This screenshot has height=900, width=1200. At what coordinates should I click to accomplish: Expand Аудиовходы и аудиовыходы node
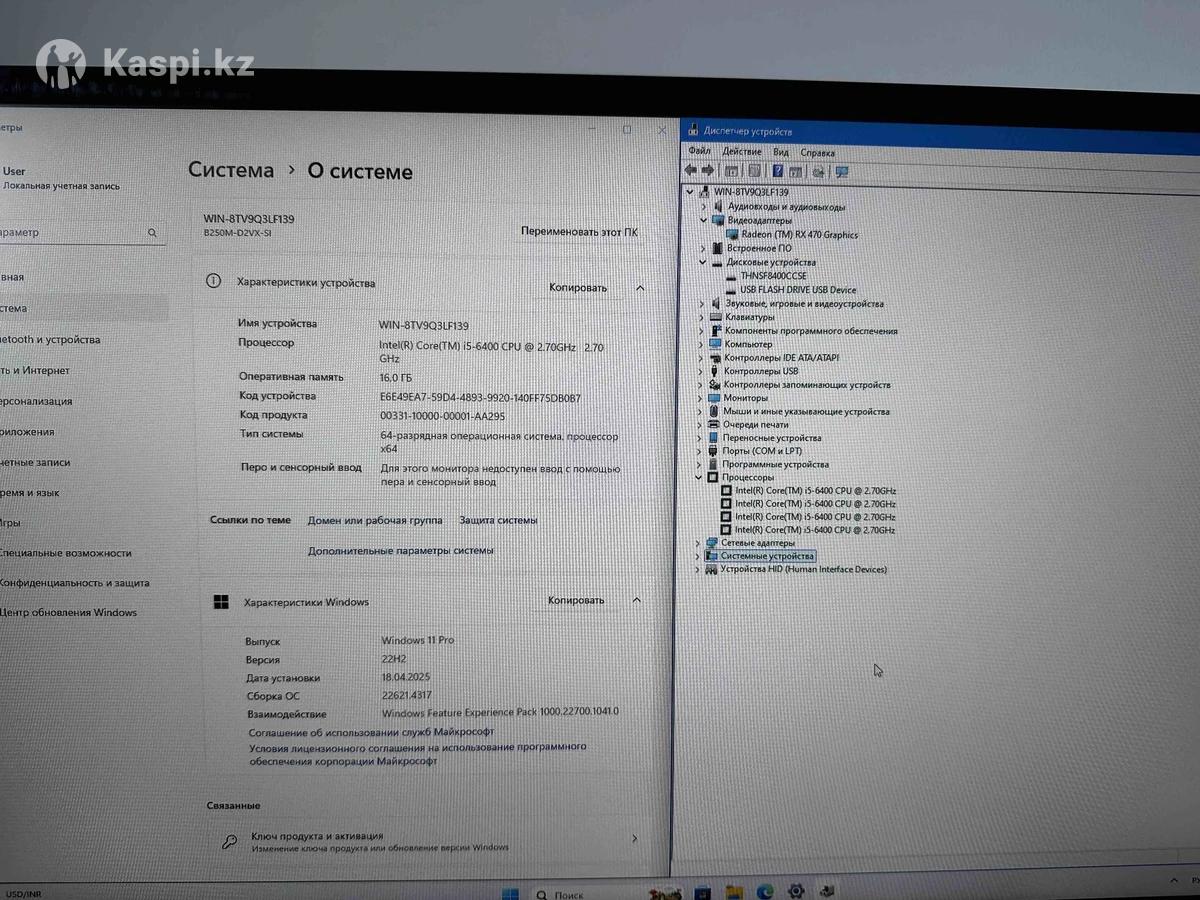tap(704, 207)
